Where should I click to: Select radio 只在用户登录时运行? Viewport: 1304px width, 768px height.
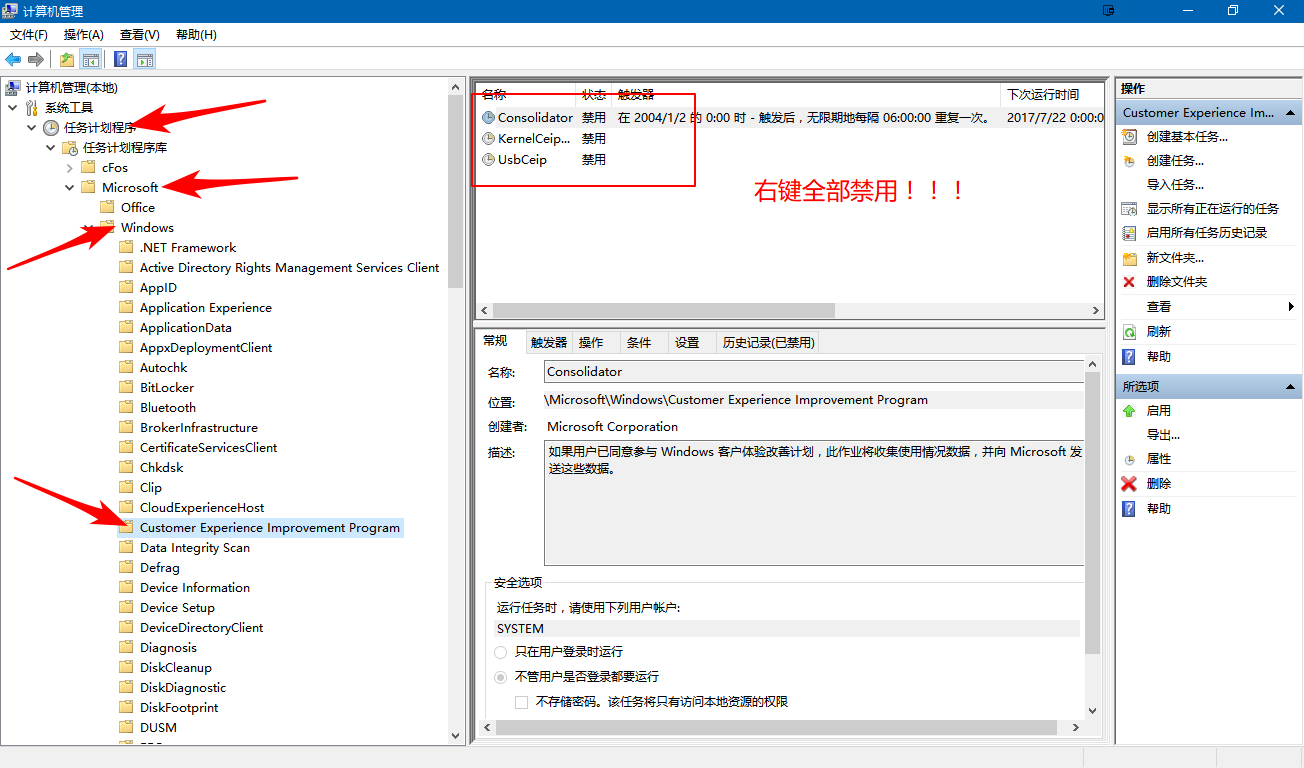point(500,652)
